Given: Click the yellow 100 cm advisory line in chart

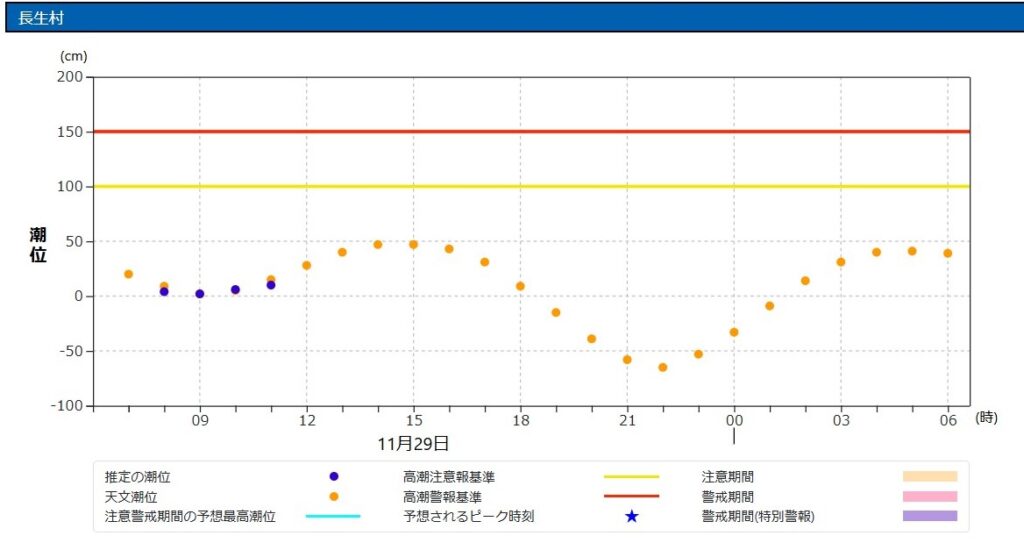Looking at the screenshot, I should (x=532, y=186).
